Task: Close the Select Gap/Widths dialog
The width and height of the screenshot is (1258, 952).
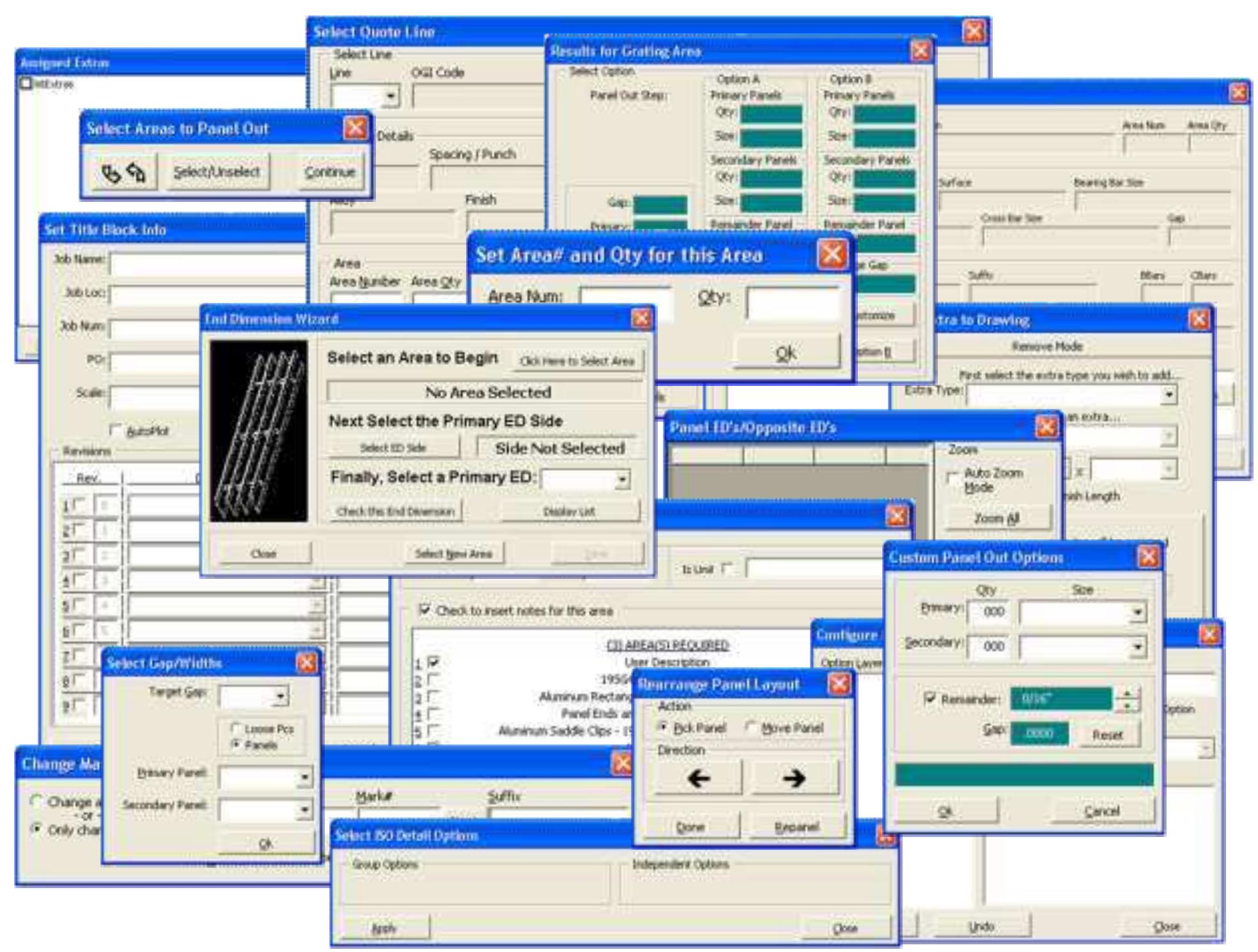Action: tap(306, 663)
